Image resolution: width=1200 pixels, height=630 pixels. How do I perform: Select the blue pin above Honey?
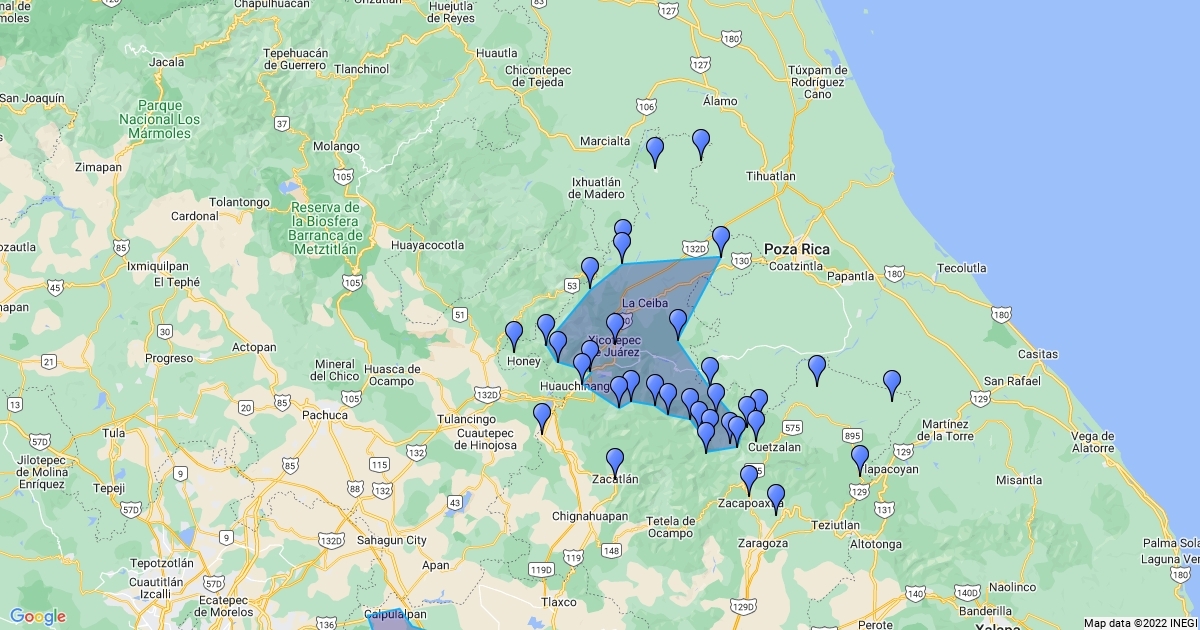[514, 335]
